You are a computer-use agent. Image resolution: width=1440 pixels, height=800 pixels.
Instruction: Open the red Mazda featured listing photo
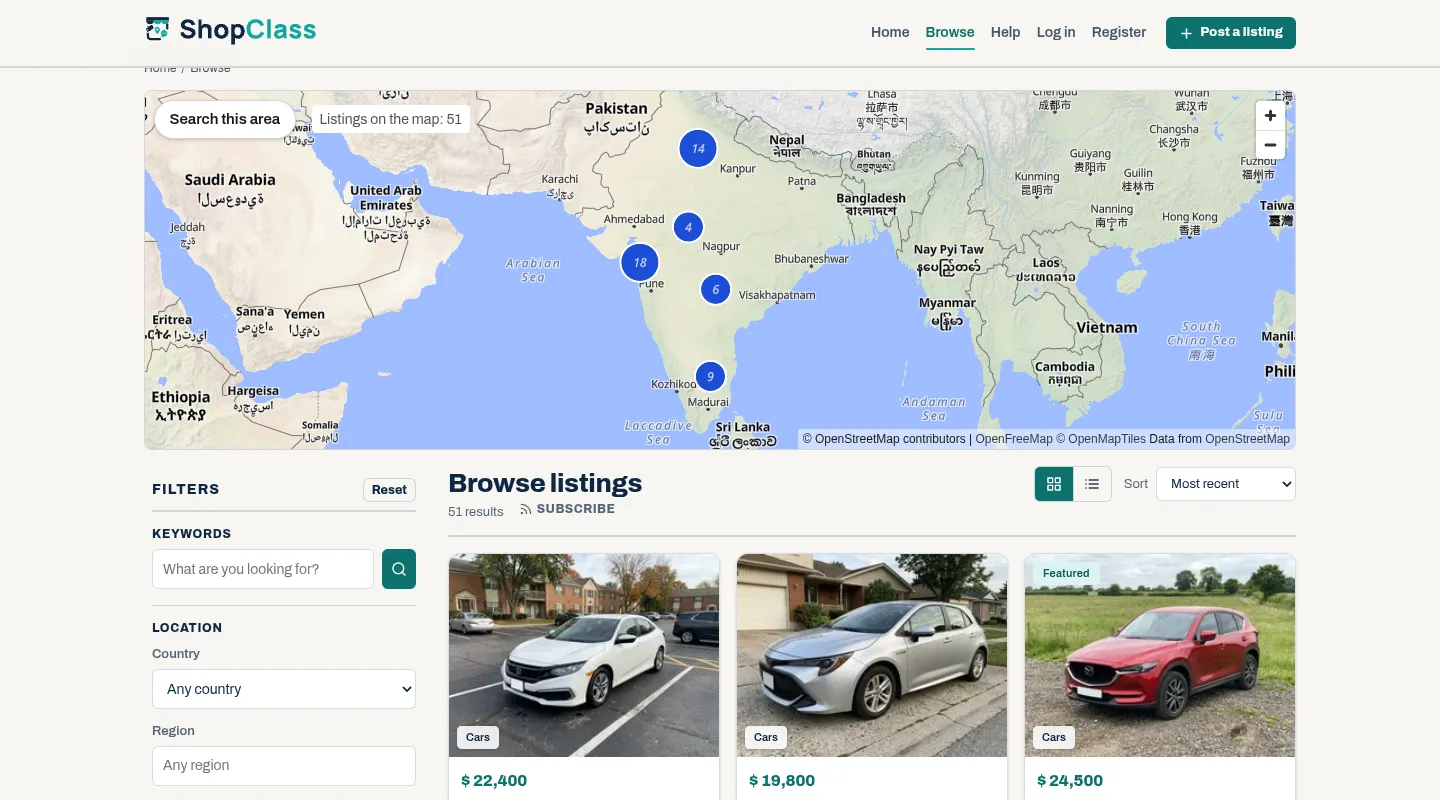click(1160, 655)
